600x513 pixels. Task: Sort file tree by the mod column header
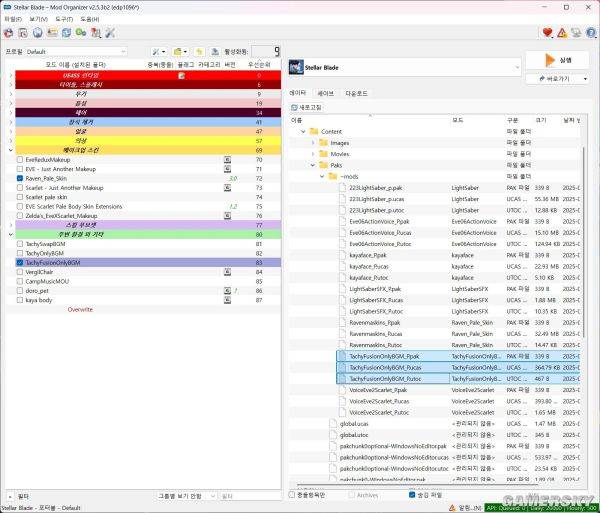click(x=458, y=120)
